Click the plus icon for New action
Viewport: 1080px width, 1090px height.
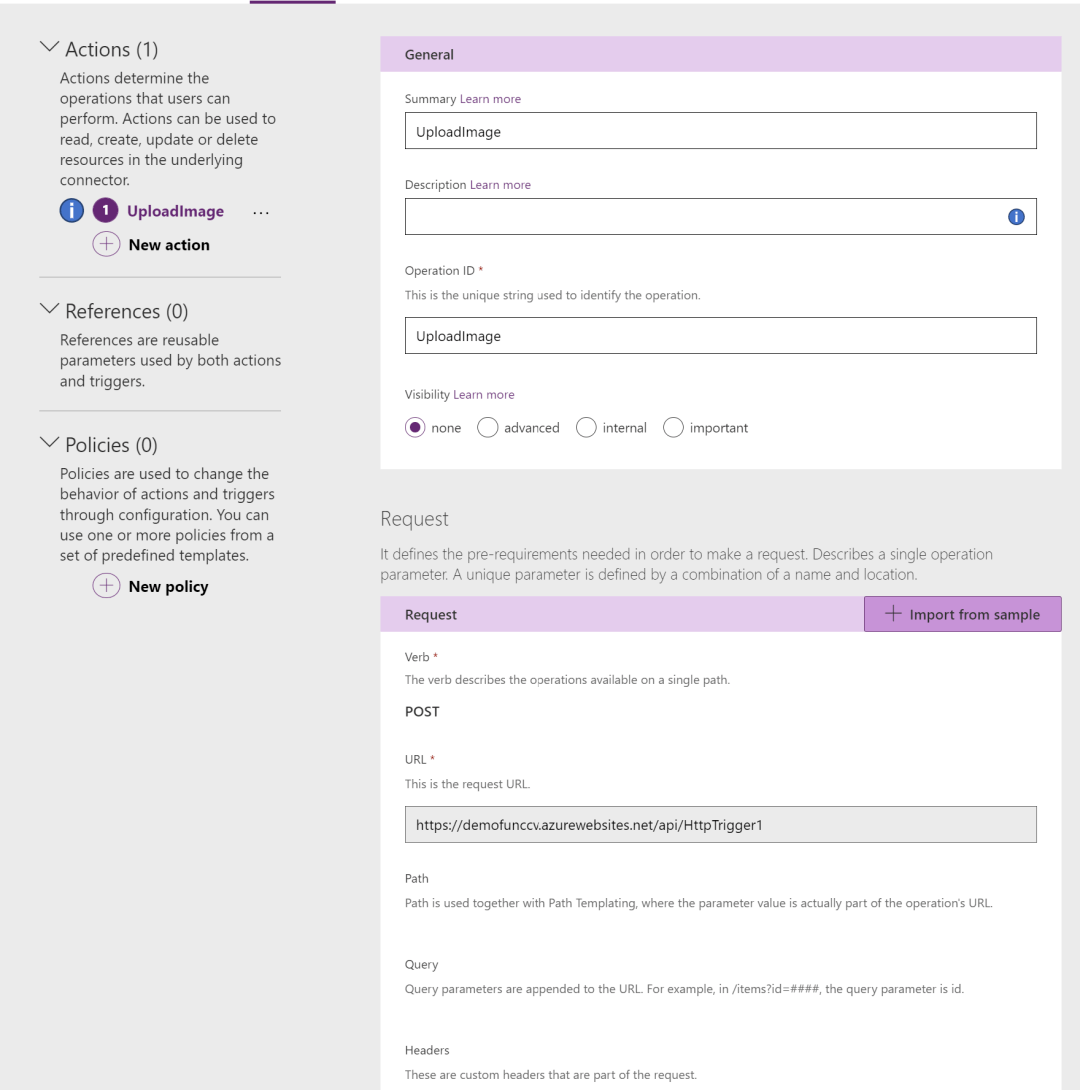[106, 244]
